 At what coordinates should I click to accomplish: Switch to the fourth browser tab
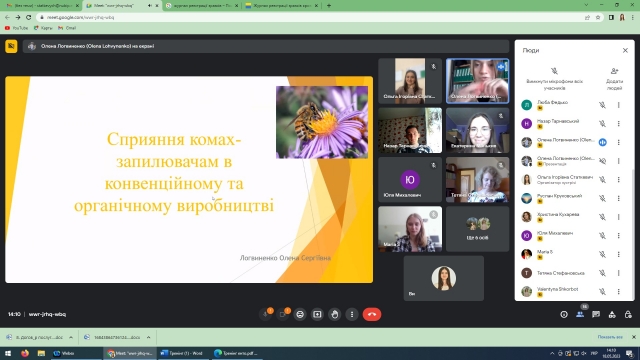[281, 6]
